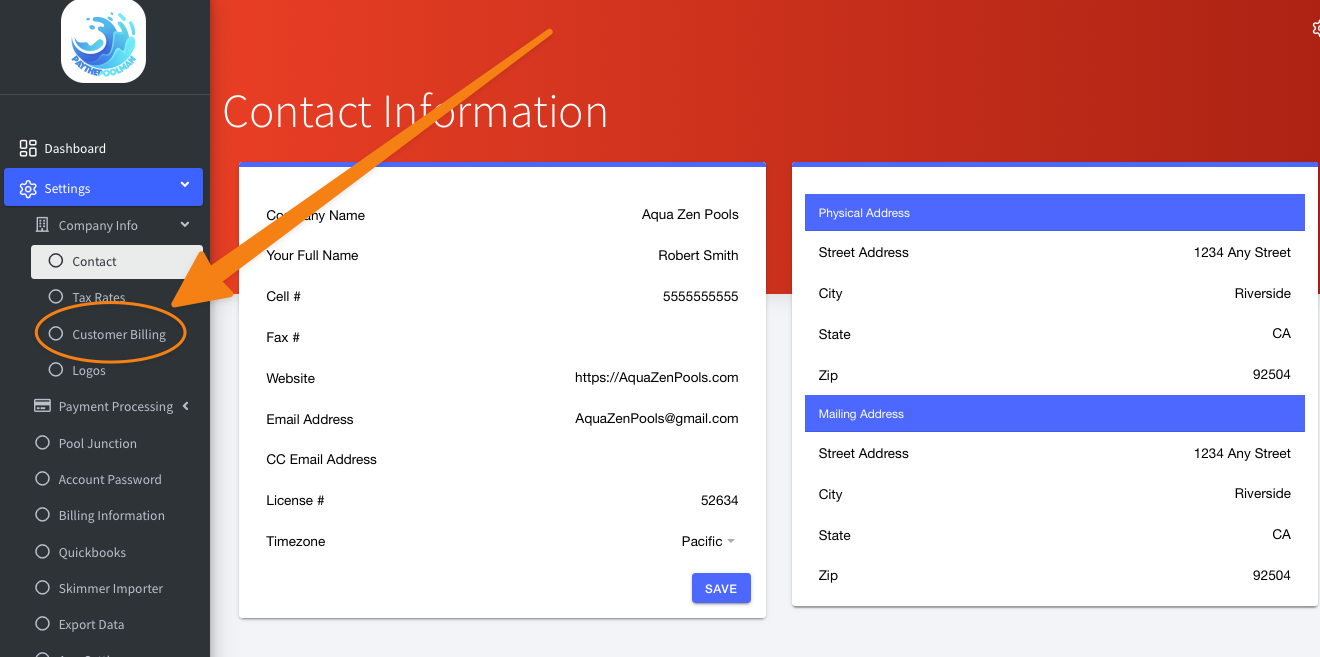
Task: Click the PayThePoolman logo
Action: (x=103, y=41)
